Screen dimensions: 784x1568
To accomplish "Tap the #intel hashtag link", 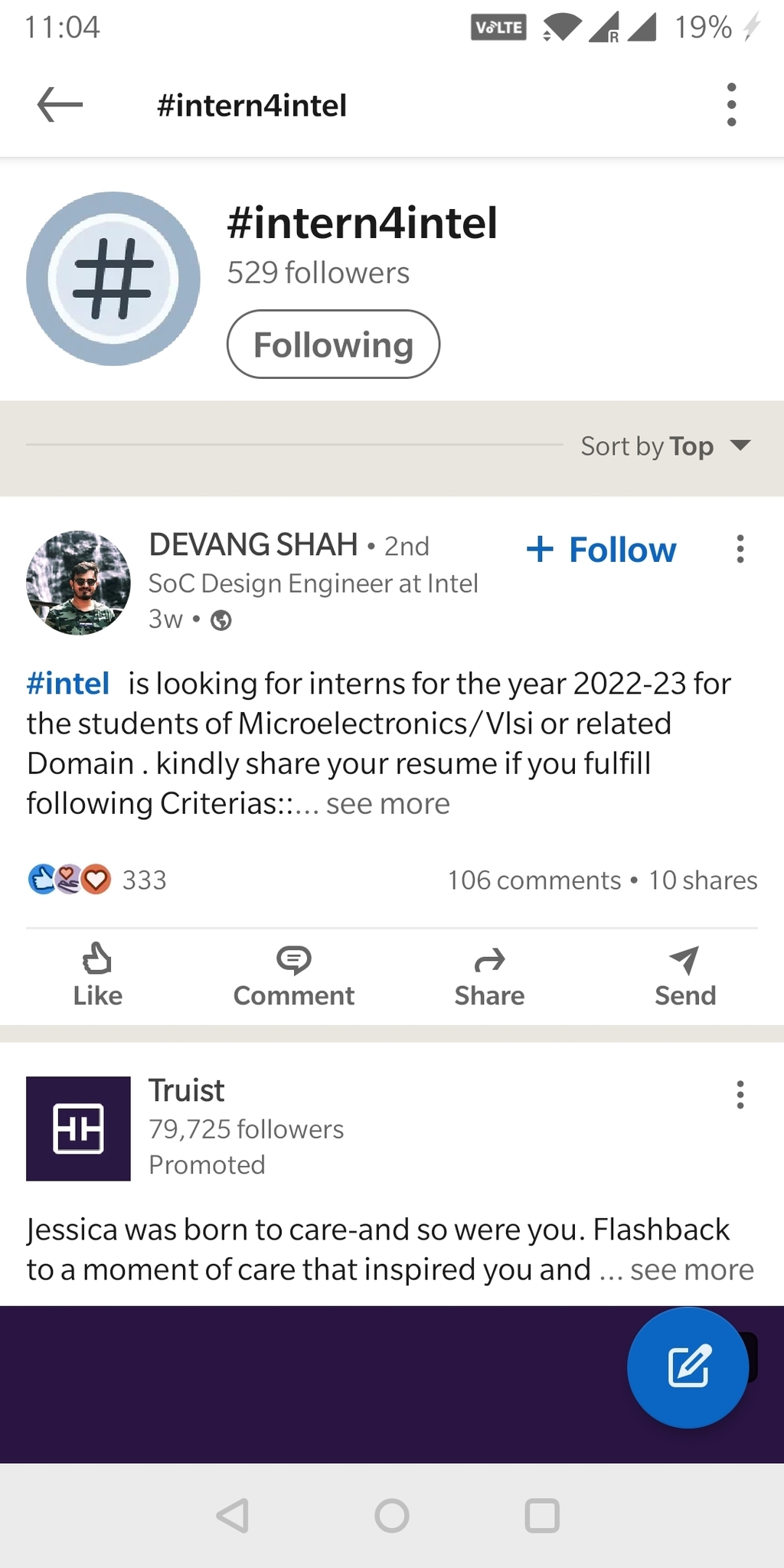I will coord(68,683).
